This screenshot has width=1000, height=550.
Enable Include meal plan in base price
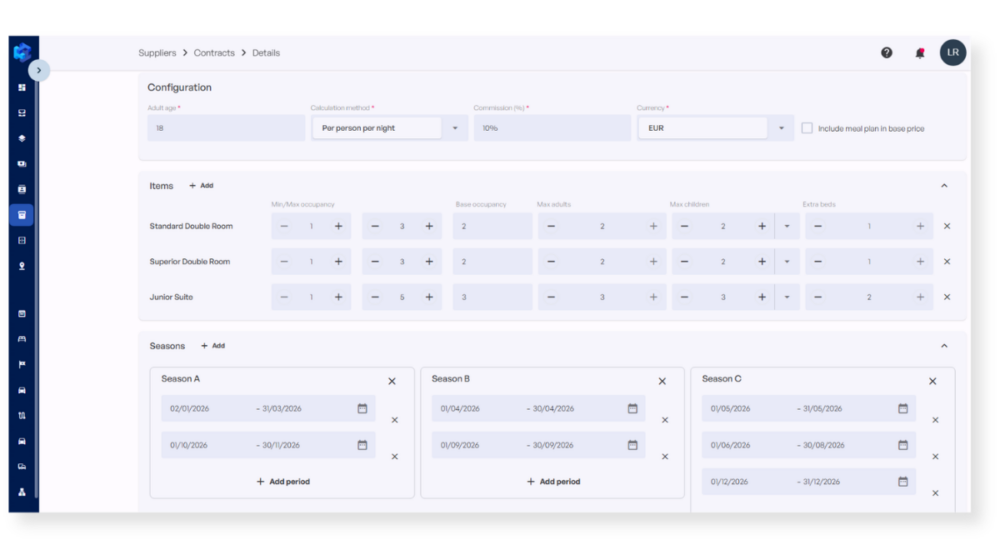pos(807,128)
